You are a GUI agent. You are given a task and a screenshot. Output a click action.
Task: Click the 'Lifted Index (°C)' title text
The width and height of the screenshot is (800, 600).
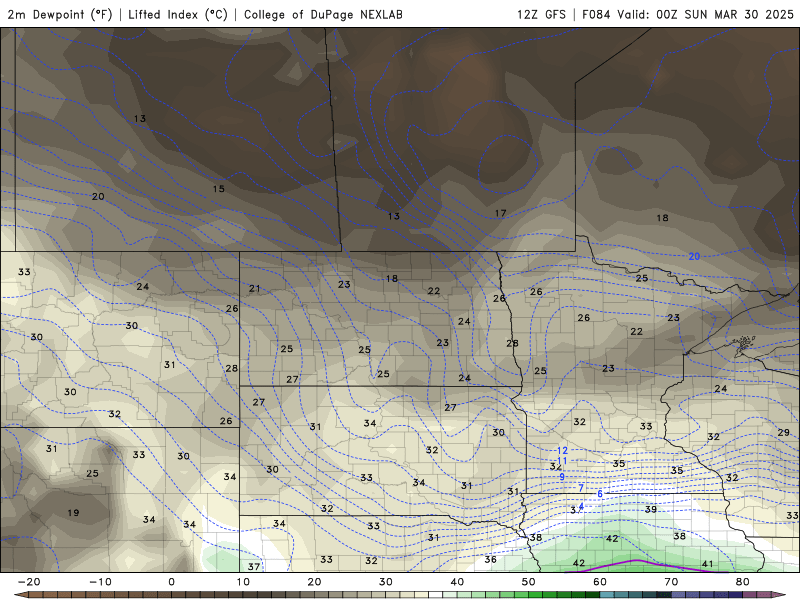[178, 14]
